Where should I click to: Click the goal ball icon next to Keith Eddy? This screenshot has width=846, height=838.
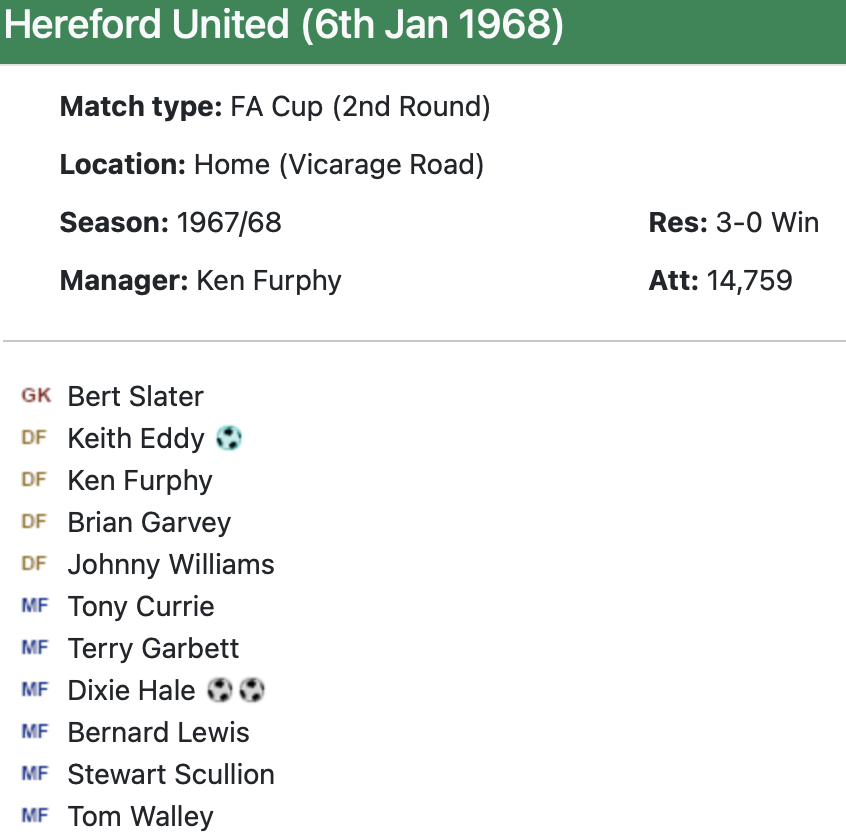229,438
